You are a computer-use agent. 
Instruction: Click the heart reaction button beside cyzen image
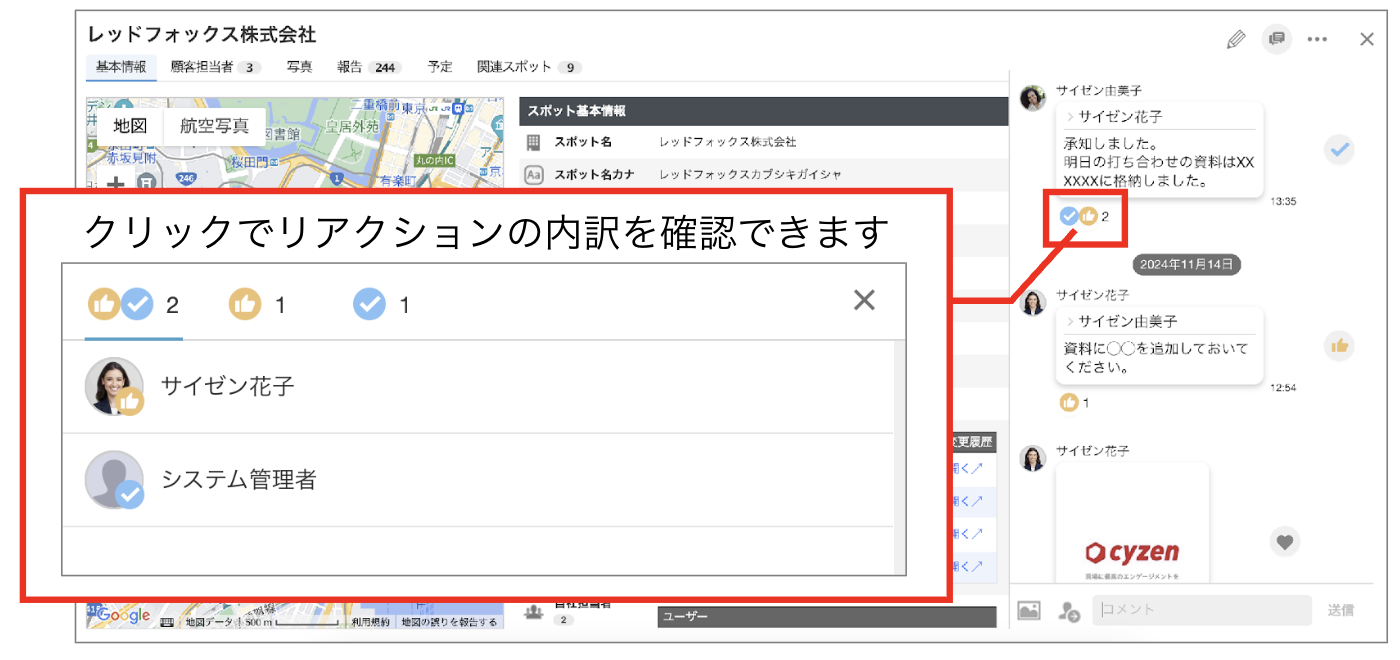[x=1285, y=542]
